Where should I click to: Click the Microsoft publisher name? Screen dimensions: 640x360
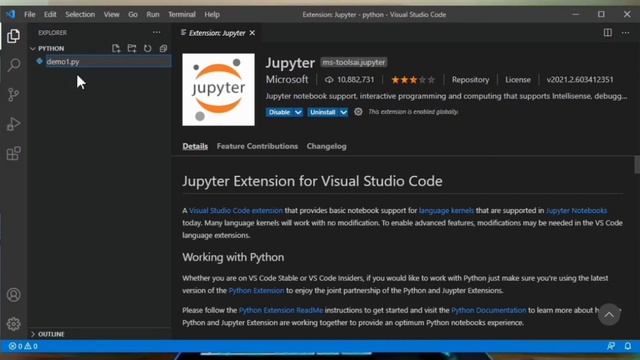(287, 79)
